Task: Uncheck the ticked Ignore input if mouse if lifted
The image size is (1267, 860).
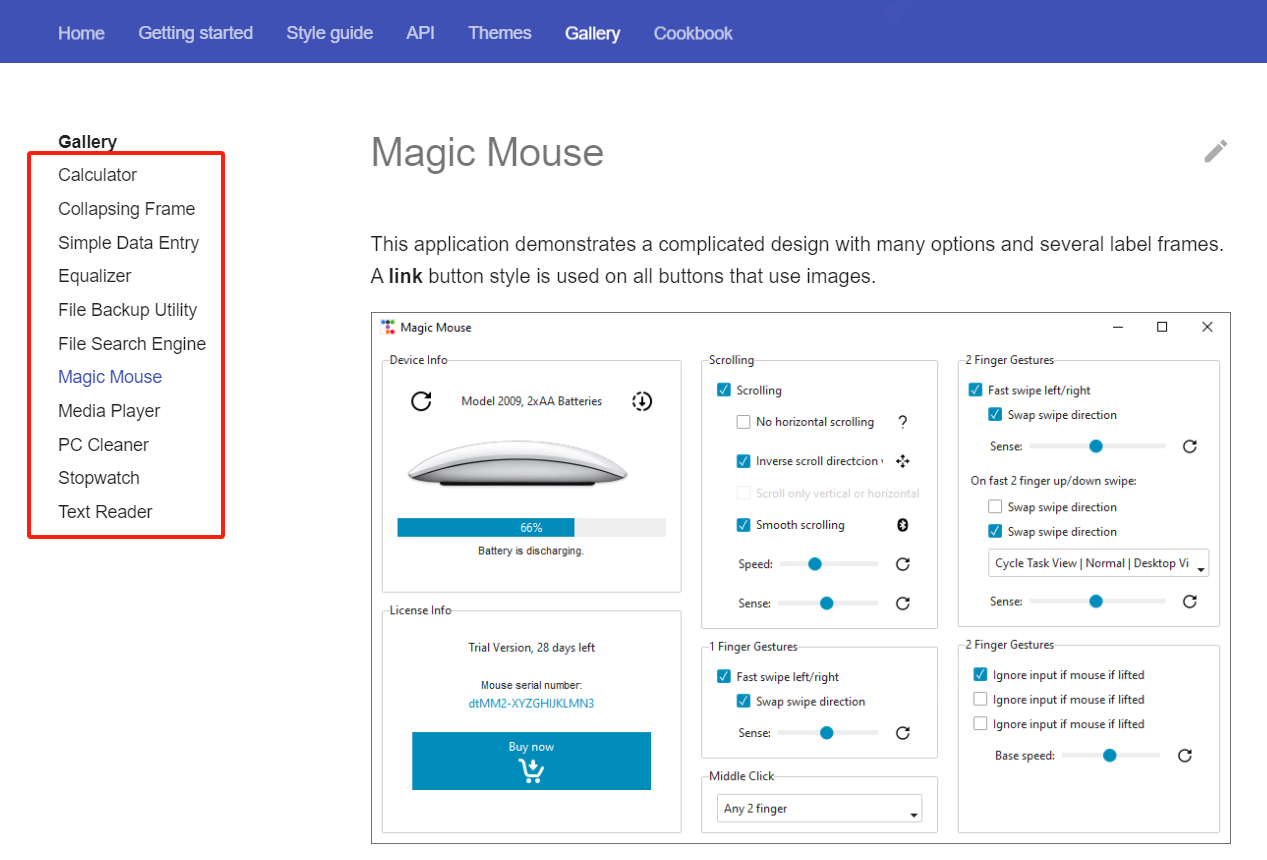Action: [980, 675]
